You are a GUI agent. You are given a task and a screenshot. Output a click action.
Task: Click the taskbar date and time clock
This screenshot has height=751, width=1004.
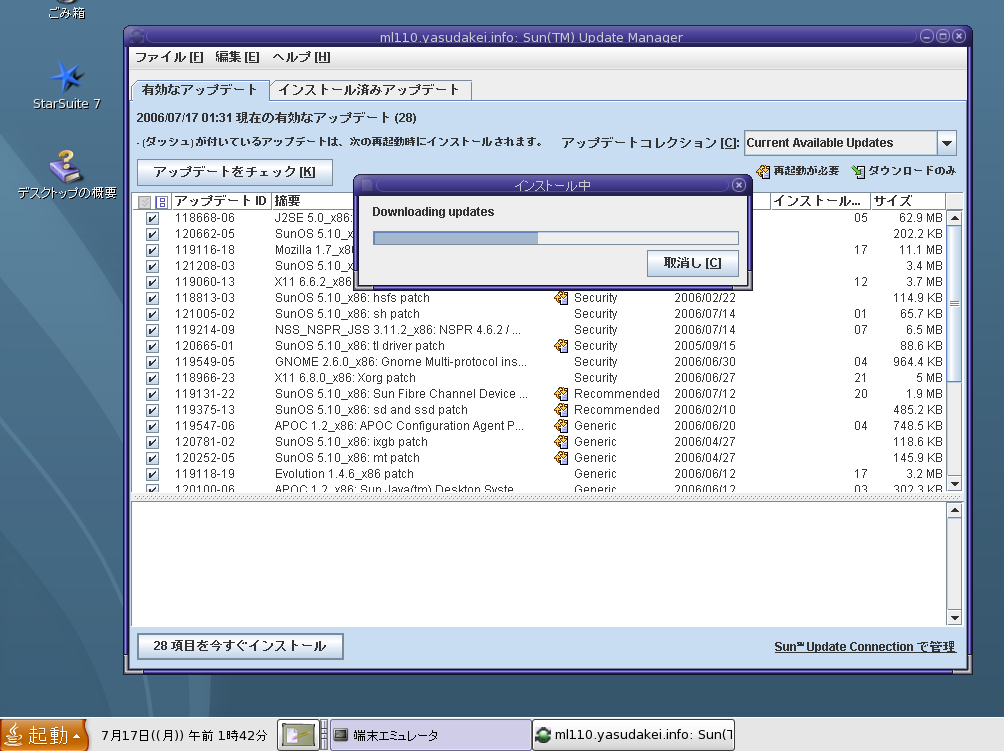click(184, 736)
